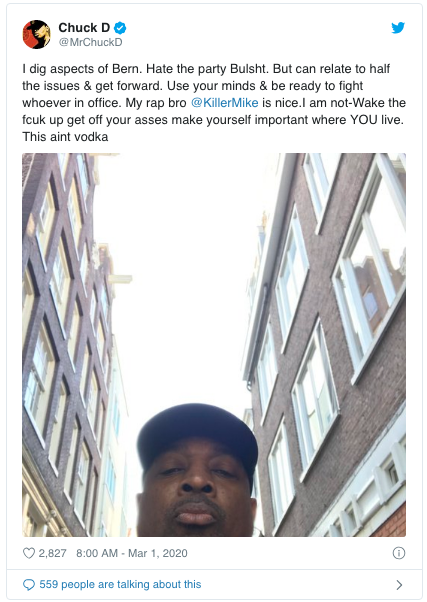
Task: Click the words 'This aint vodka'
Action: 65,137
